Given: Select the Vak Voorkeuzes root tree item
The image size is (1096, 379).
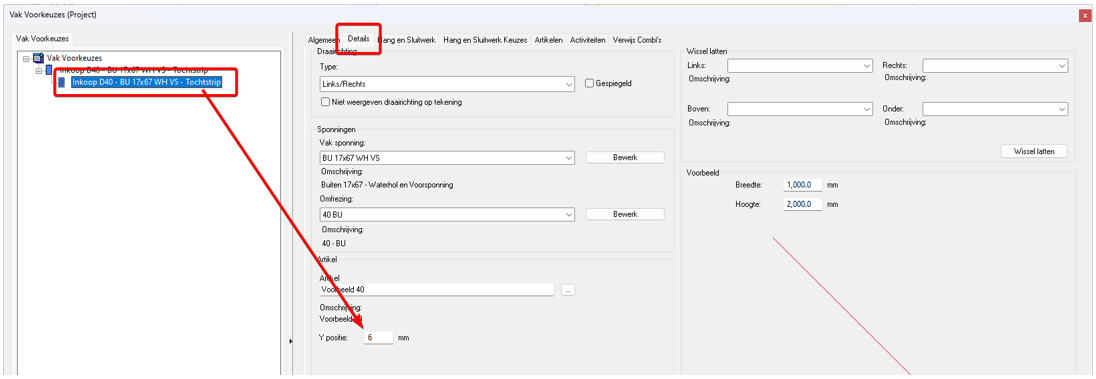Looking at the screenshot, I should coord(74,58).
